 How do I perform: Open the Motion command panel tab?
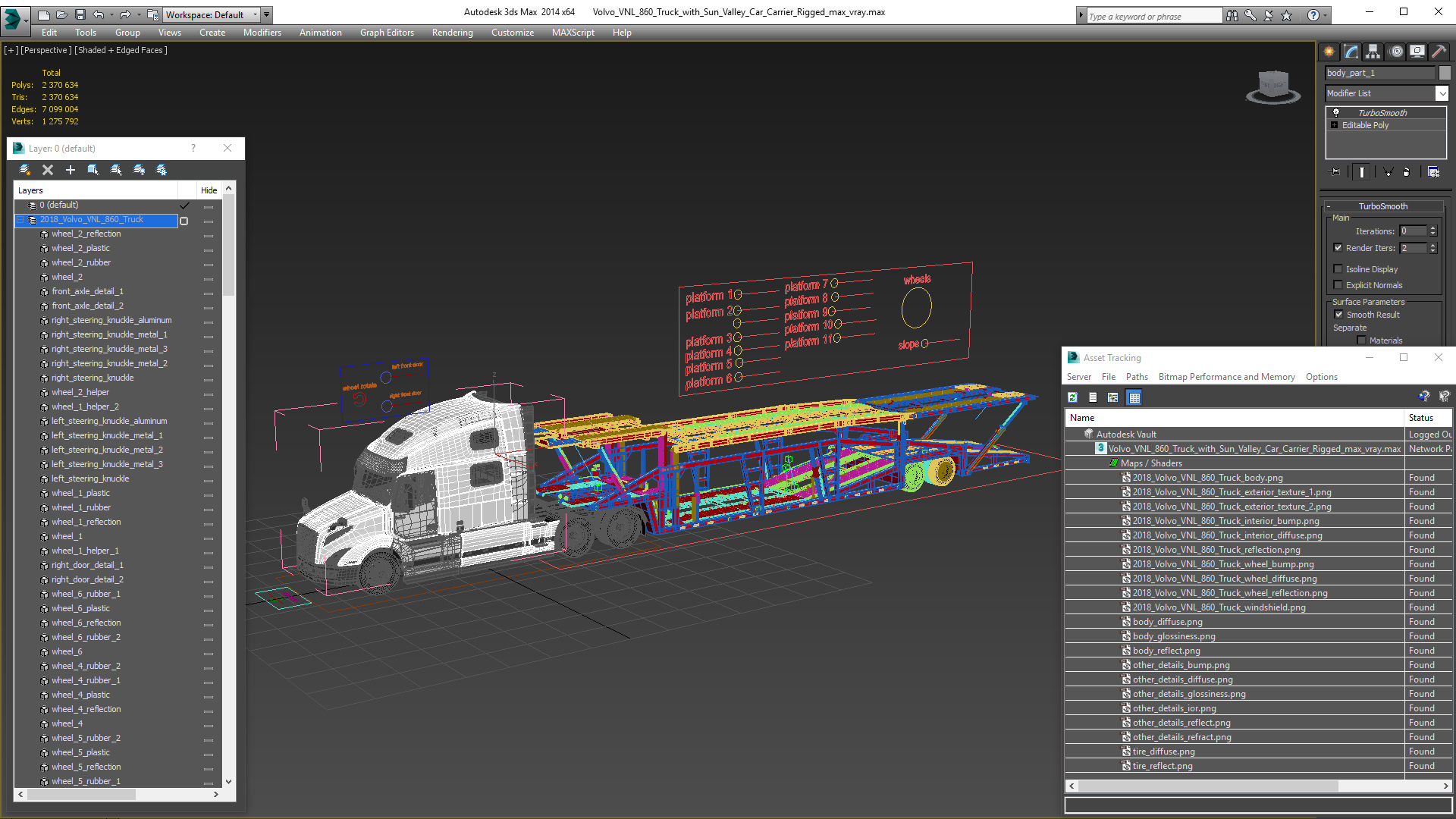pyautogui.click(x=1396, y=52)
